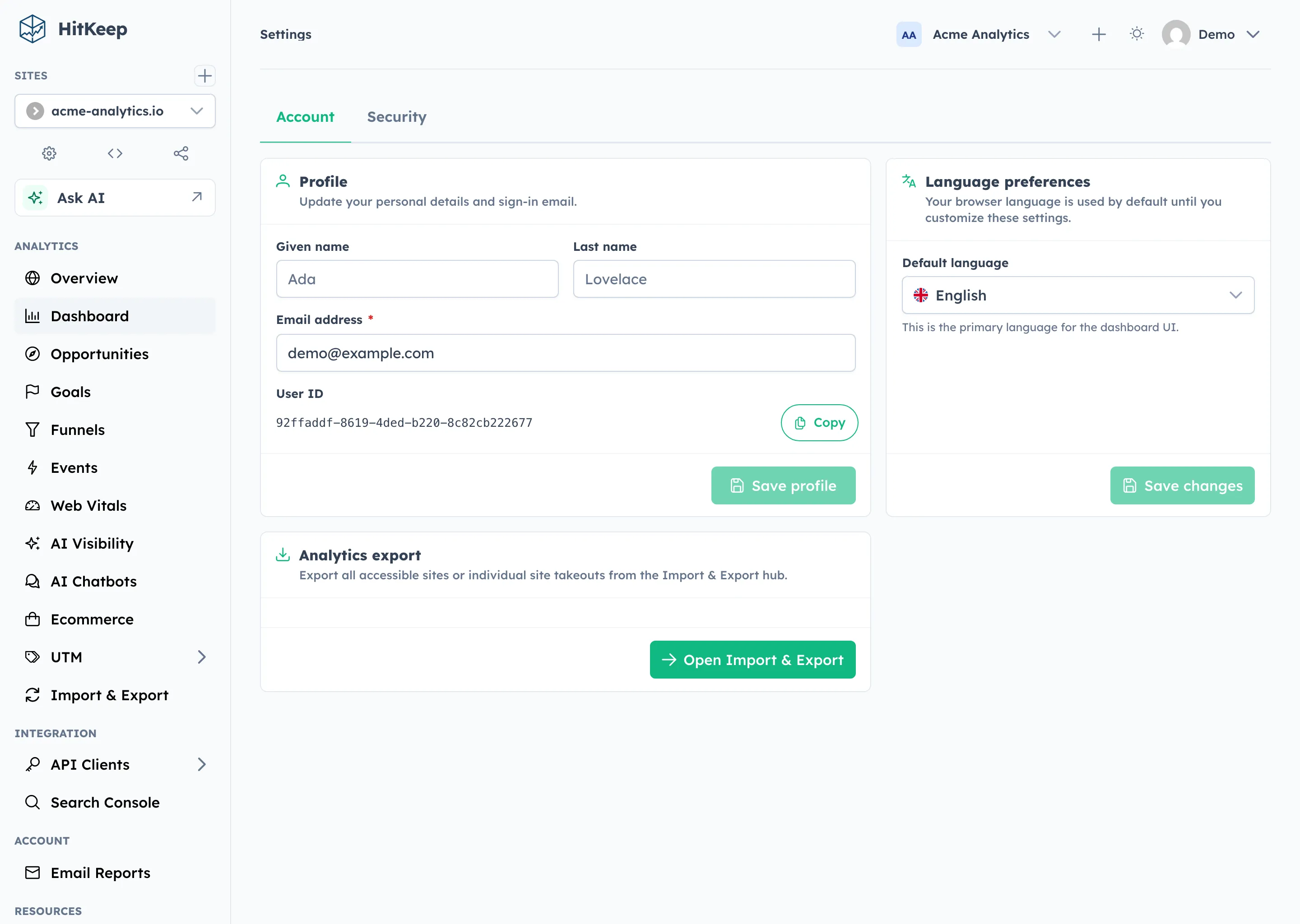Open the Demo user menu
The height and width of the screenshot is (924, 1300).
pos(1211,35)
